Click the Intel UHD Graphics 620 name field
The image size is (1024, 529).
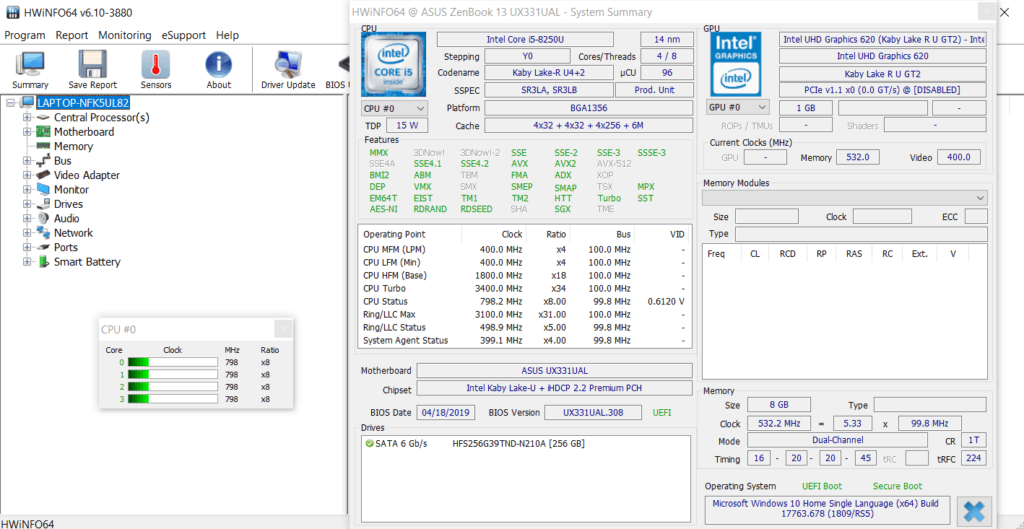click(882, 56)
